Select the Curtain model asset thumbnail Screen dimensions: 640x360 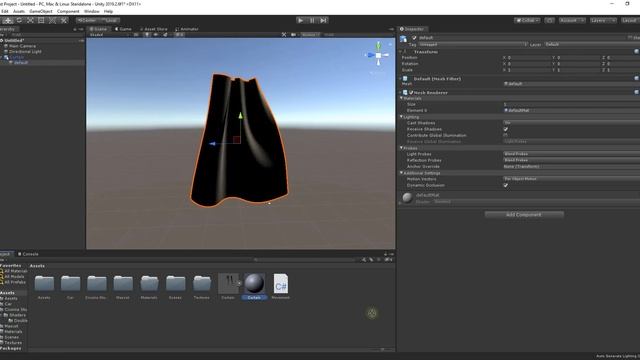[228, 283]
